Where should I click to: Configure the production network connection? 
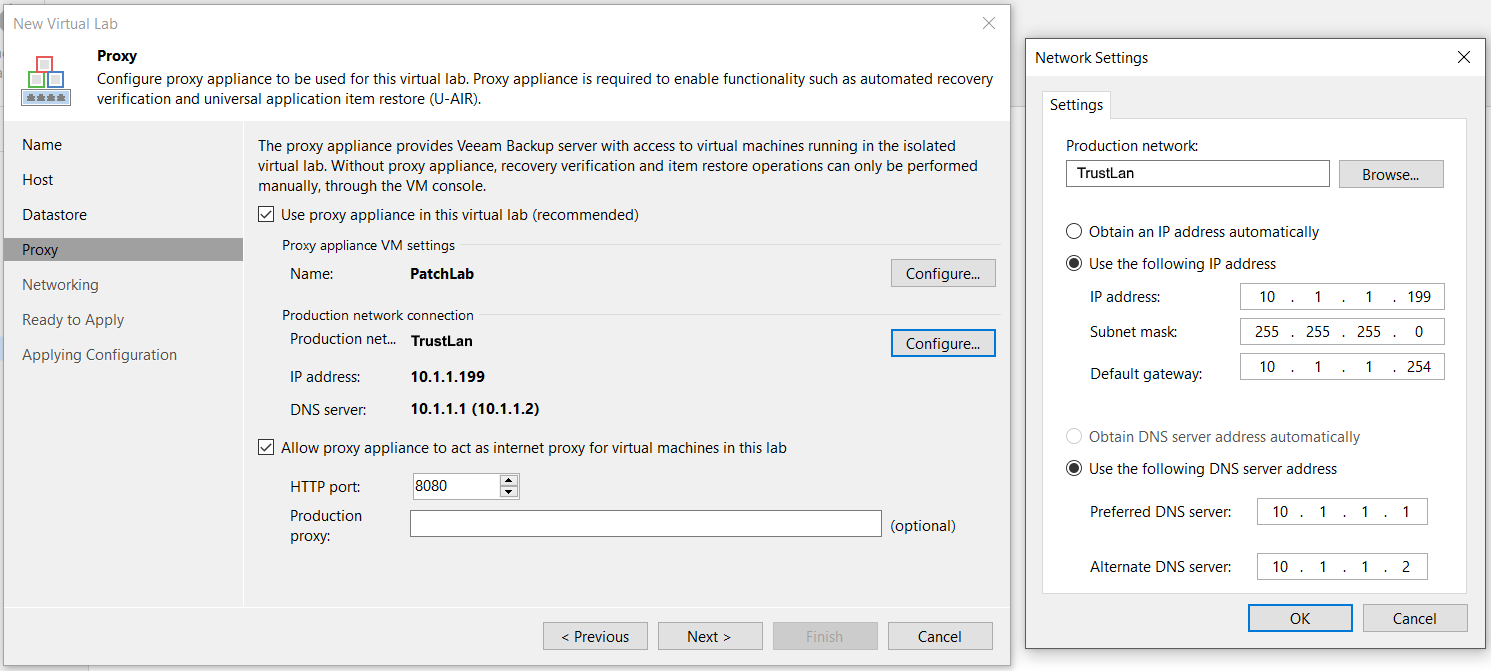click(943, 343)
